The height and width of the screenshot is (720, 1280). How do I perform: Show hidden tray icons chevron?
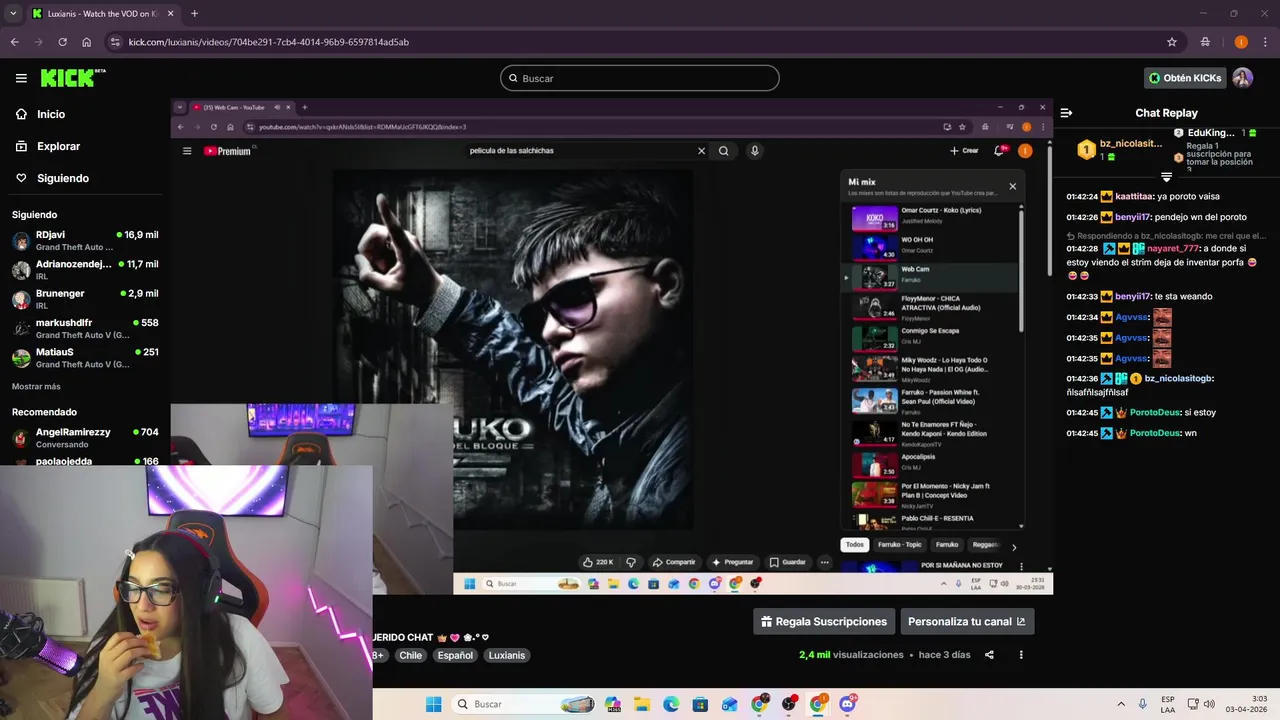coord(1121,704)
